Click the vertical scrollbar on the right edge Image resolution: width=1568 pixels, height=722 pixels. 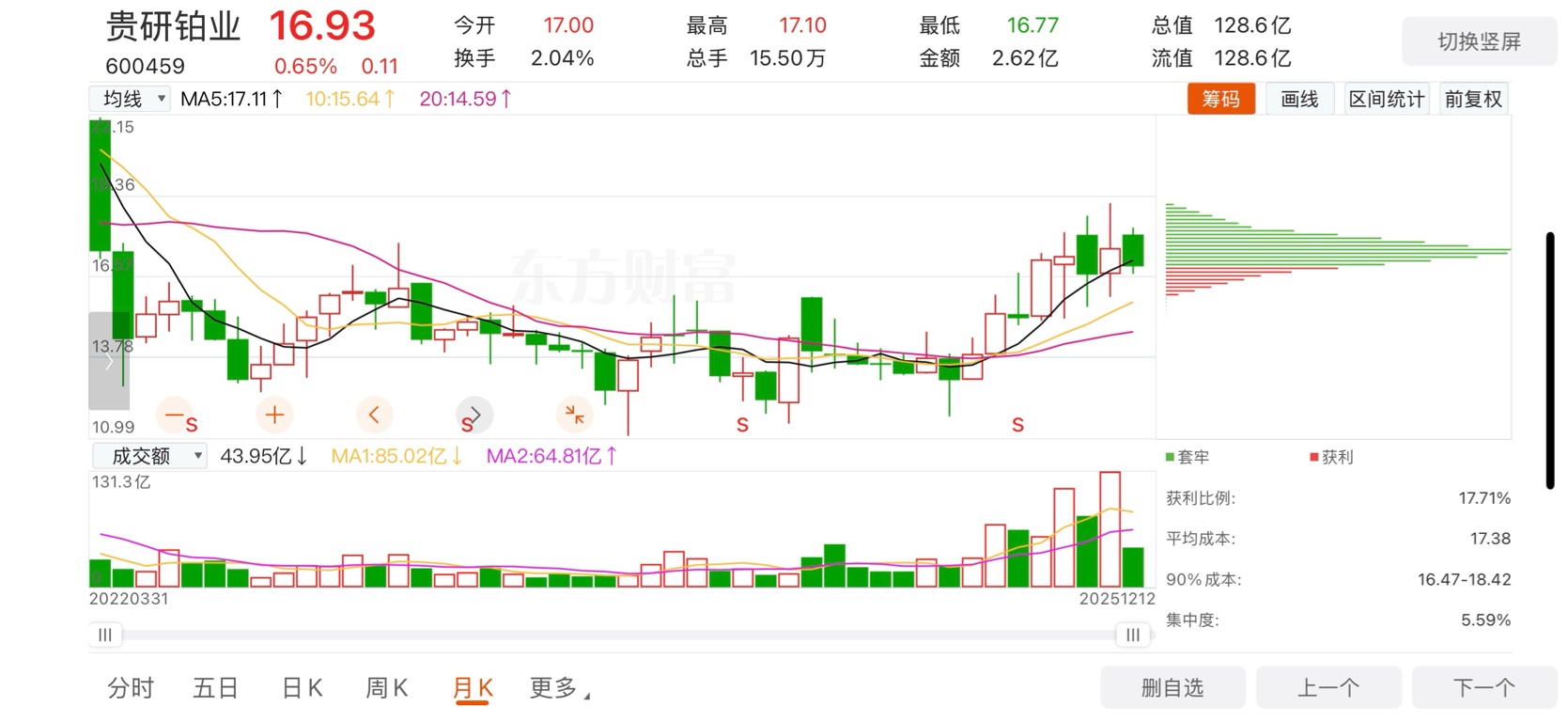[1550, 360]
